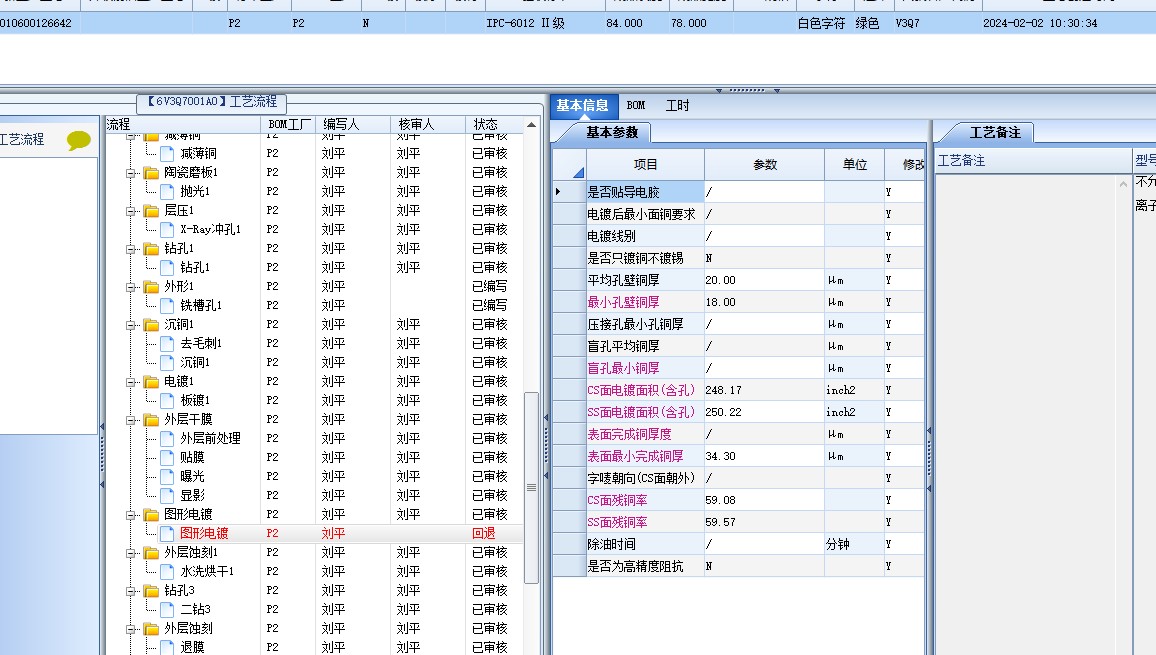Select the 基本参数 sub-tab
This screenshot has height=655, width=1156.
(x=612, y=133)
